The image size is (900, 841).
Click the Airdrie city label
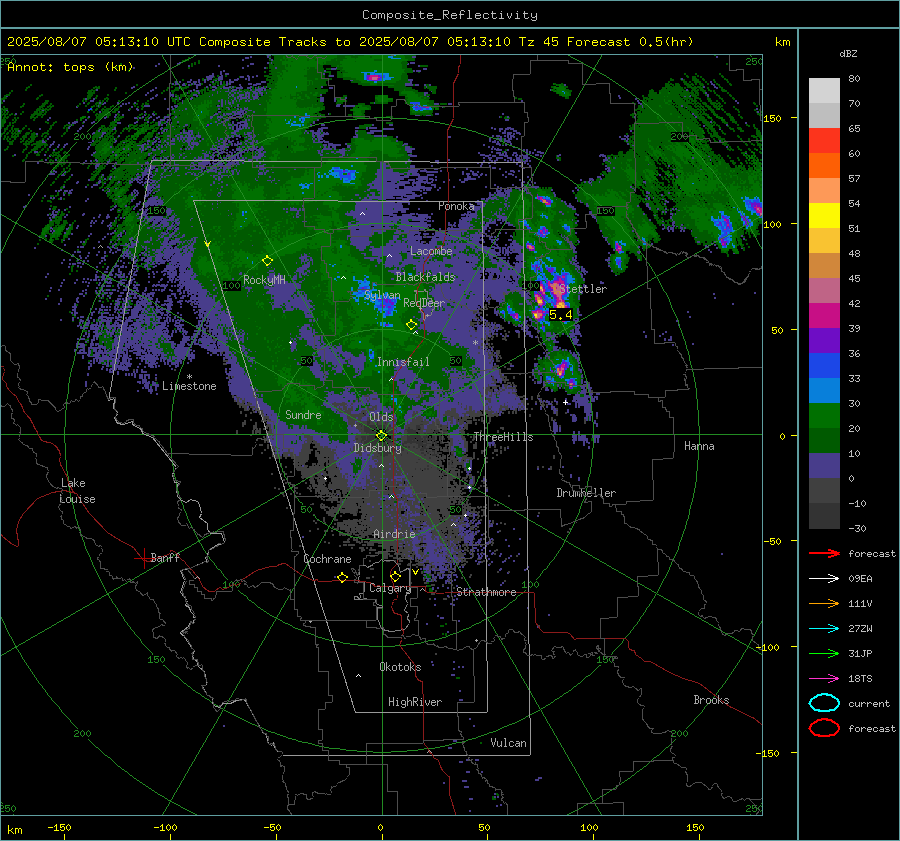point(394,534)
